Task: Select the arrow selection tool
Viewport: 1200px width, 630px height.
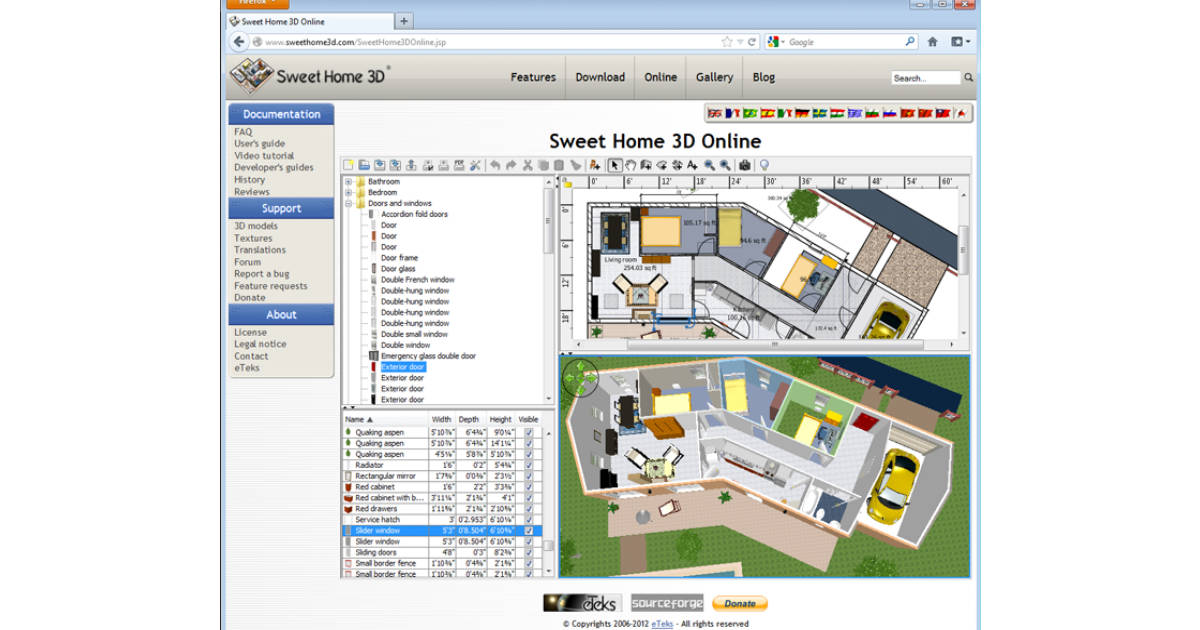Action: (613, 166)
